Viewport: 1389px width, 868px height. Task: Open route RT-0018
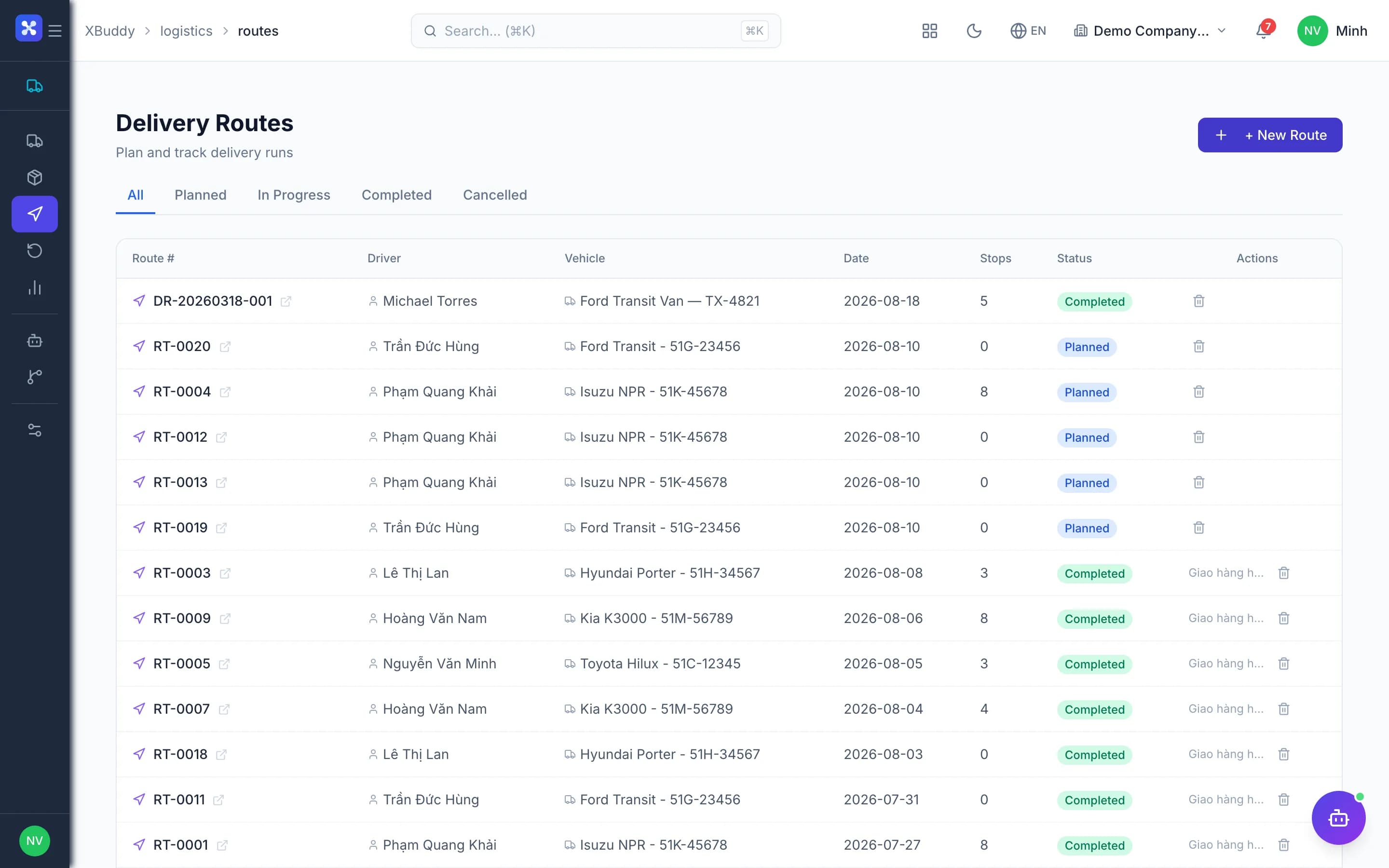pos(180,754)
